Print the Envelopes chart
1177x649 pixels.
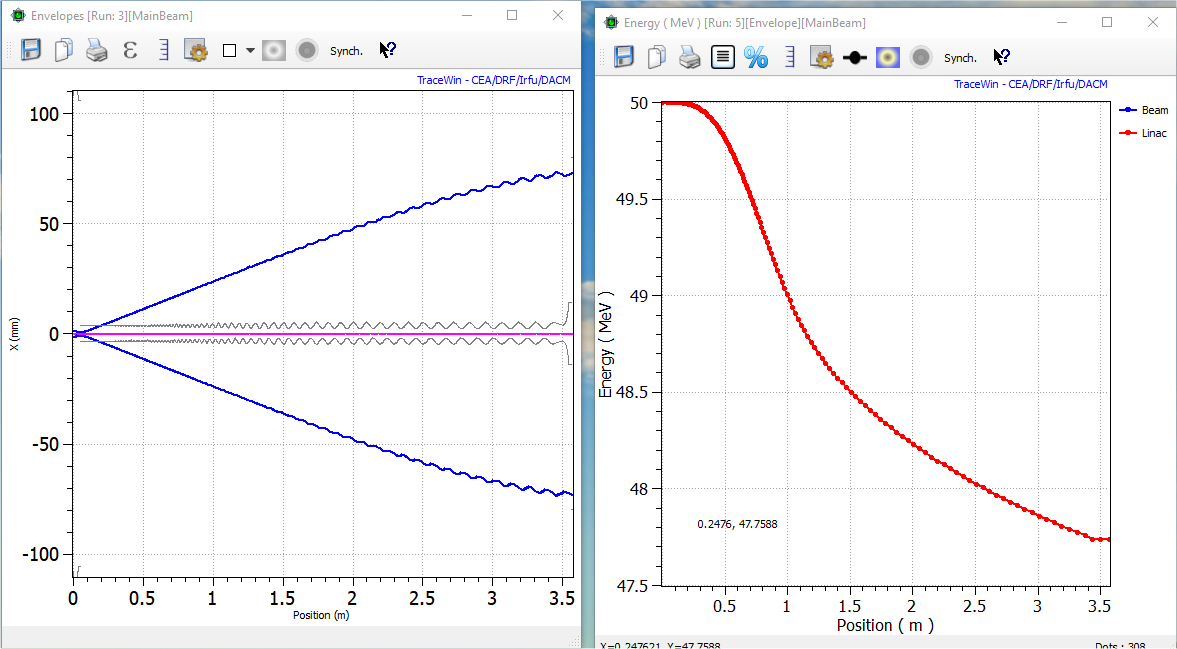(x=96, y=50)
